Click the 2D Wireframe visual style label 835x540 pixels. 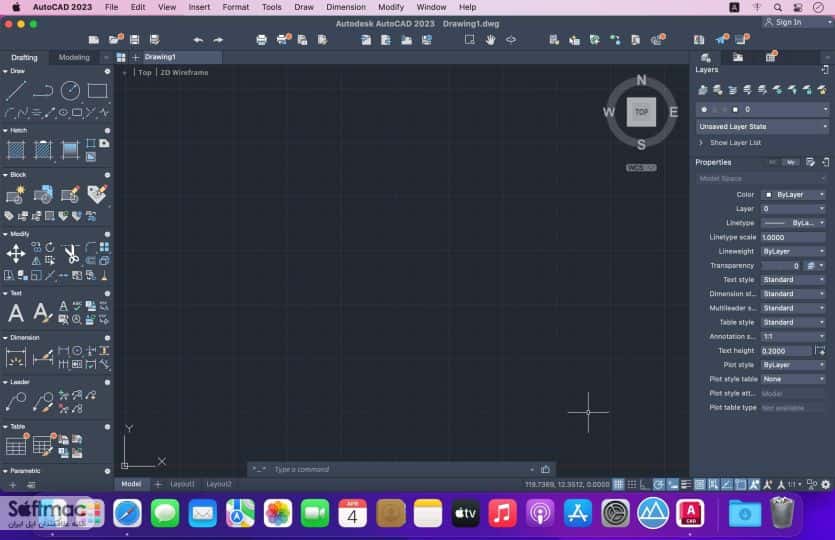(184, 72)
